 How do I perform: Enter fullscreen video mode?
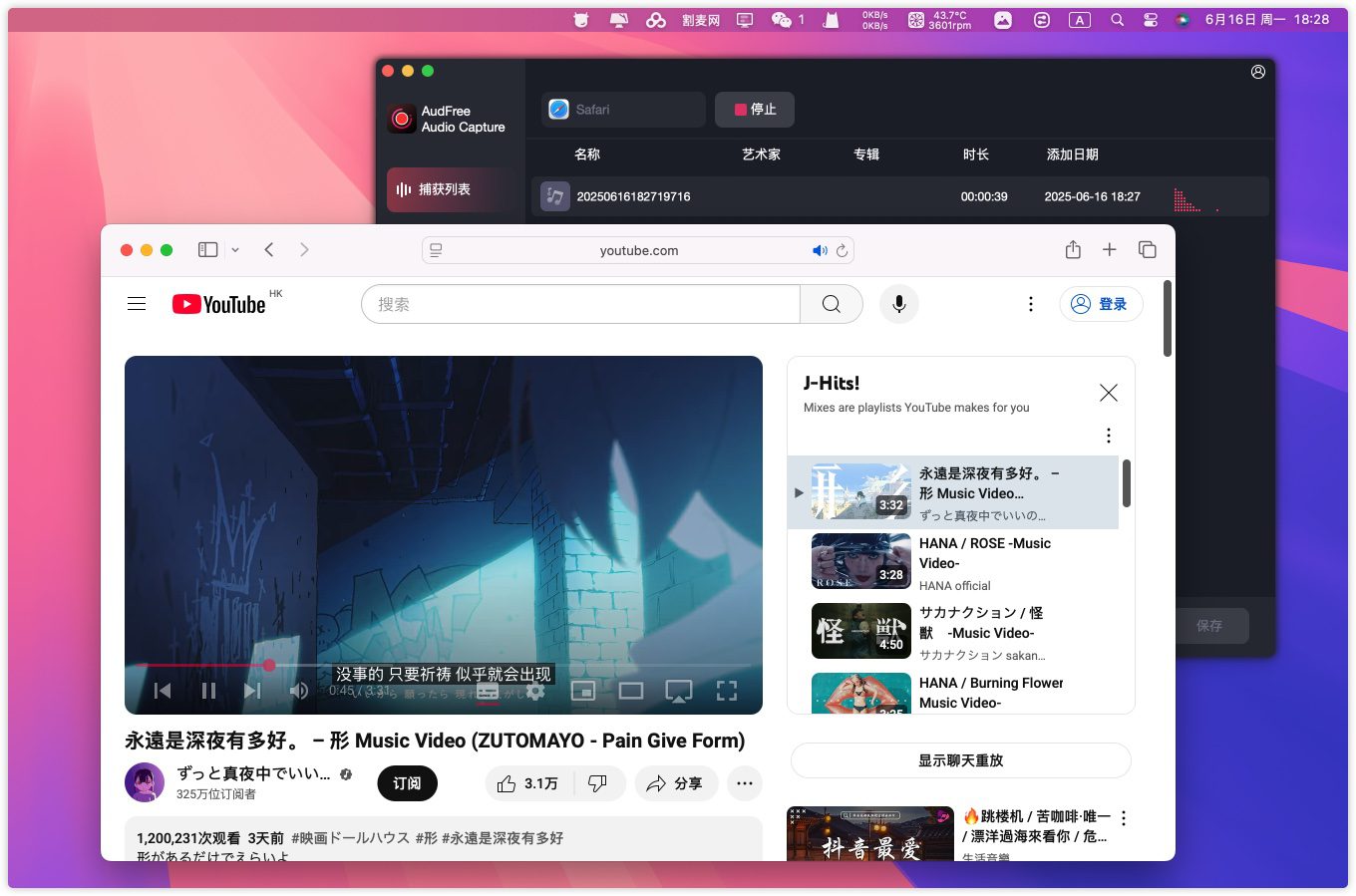pos(727,691)
